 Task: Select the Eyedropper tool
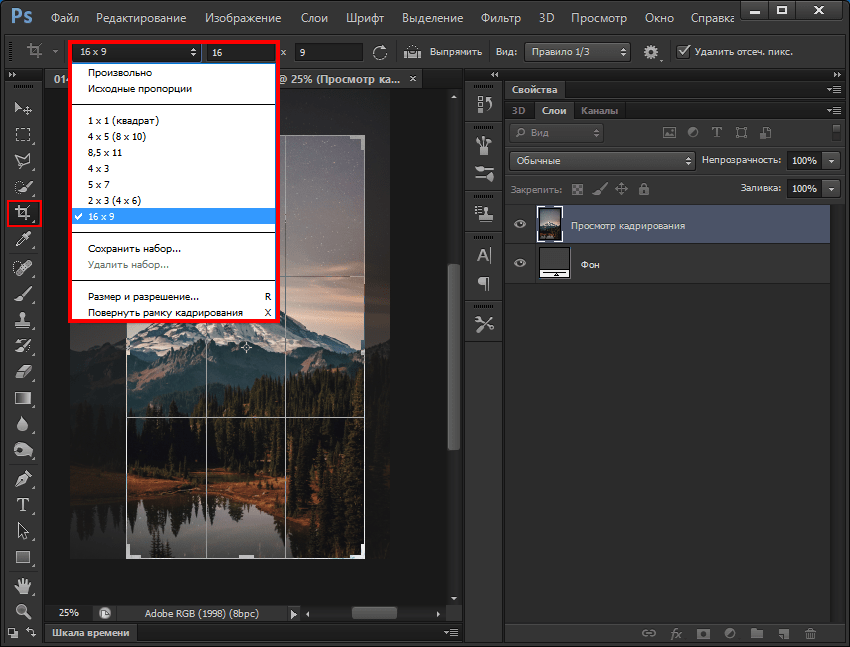[23, 239]
